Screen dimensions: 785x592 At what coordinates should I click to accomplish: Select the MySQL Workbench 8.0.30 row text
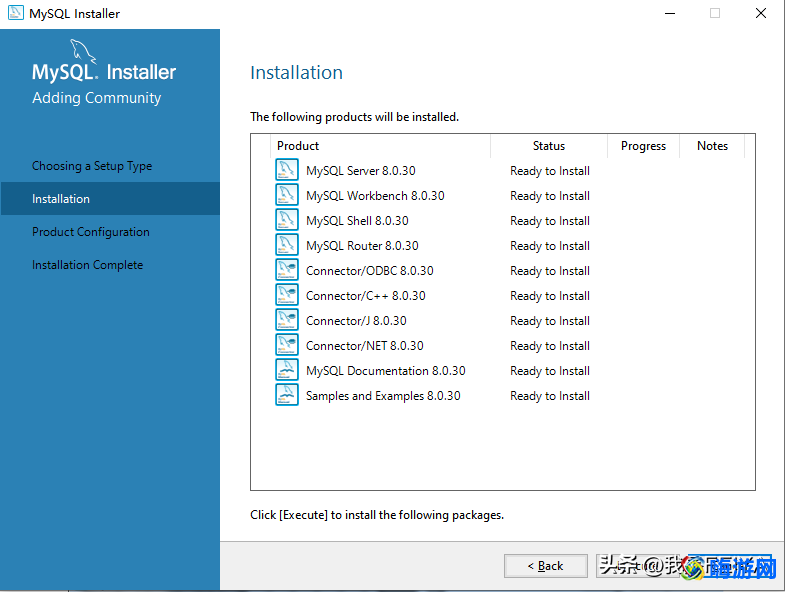coord(375,196)
